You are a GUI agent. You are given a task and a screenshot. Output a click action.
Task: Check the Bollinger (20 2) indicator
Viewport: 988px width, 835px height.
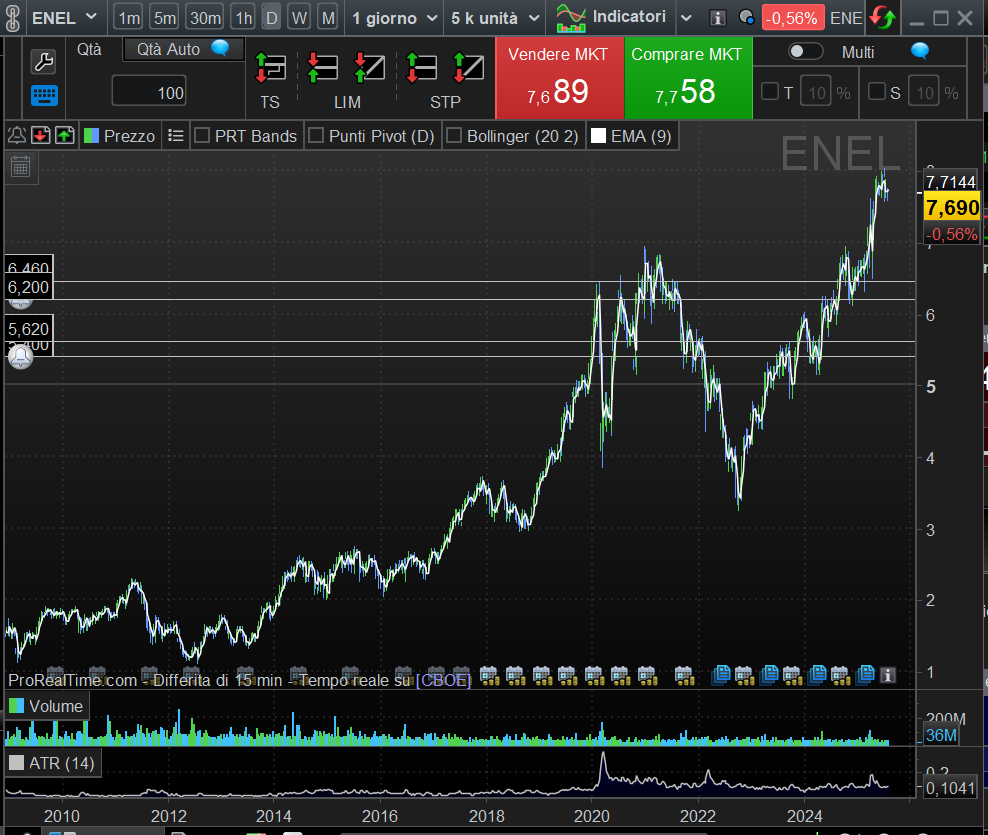point(453,135)
